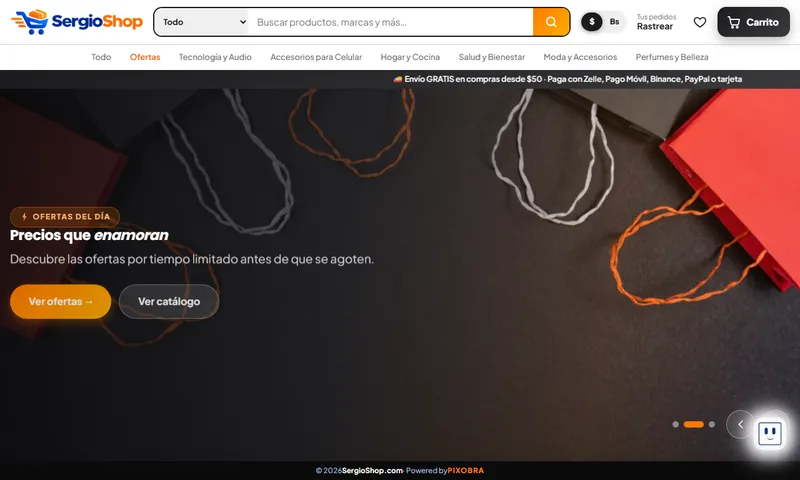Click the OFERTAS DEL DÍA badge
Image resolution: width=800 pixels, height=480 pixels.
(65, 217)
